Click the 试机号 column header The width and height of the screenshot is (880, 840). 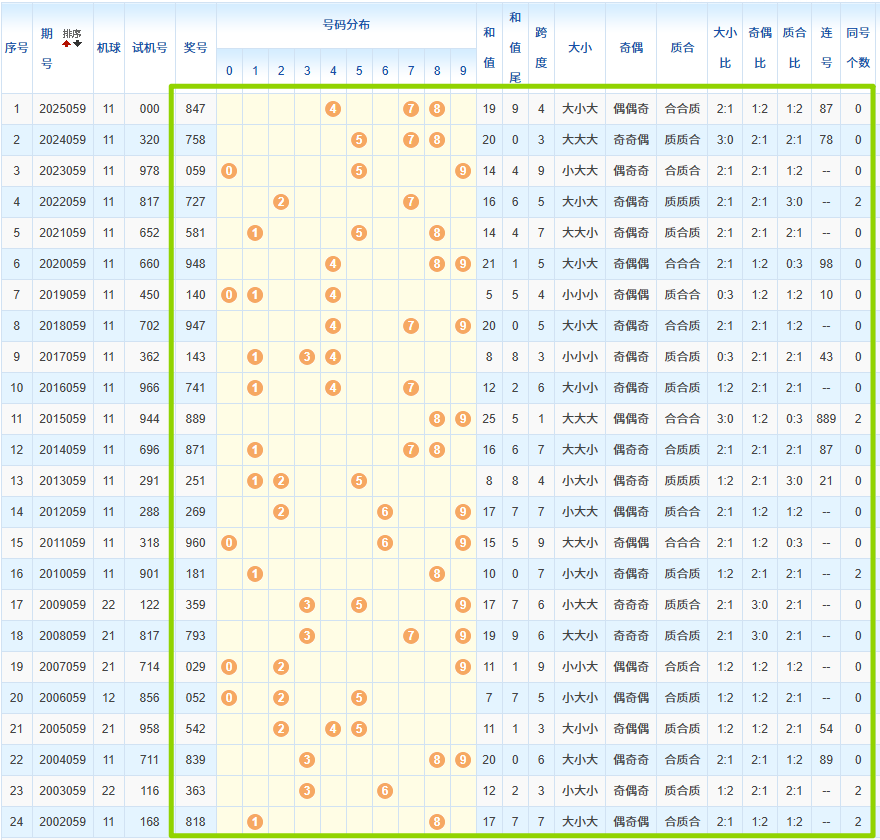pyautogui.click(x=150, y=47)
